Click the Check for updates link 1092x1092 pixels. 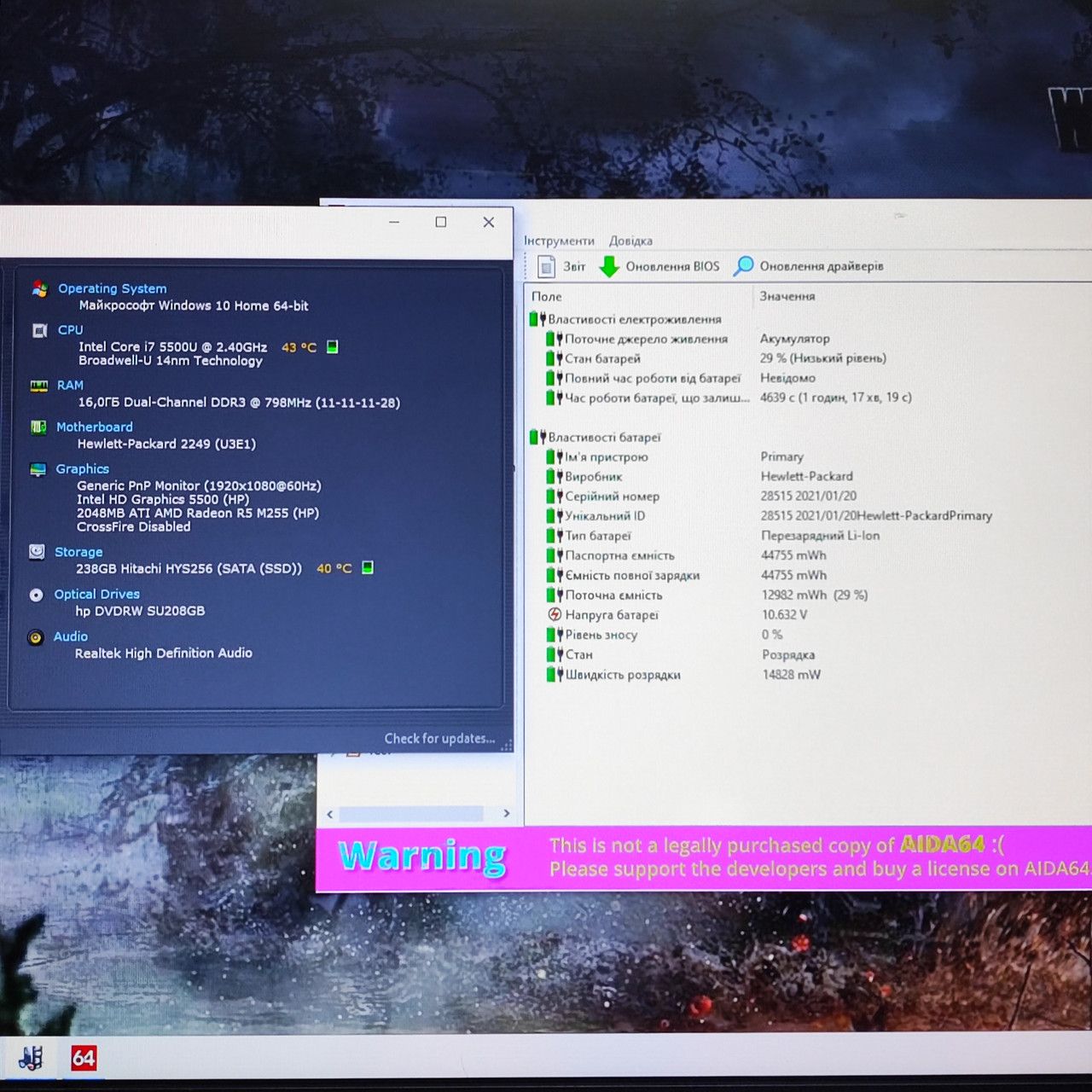click(439, 738)
